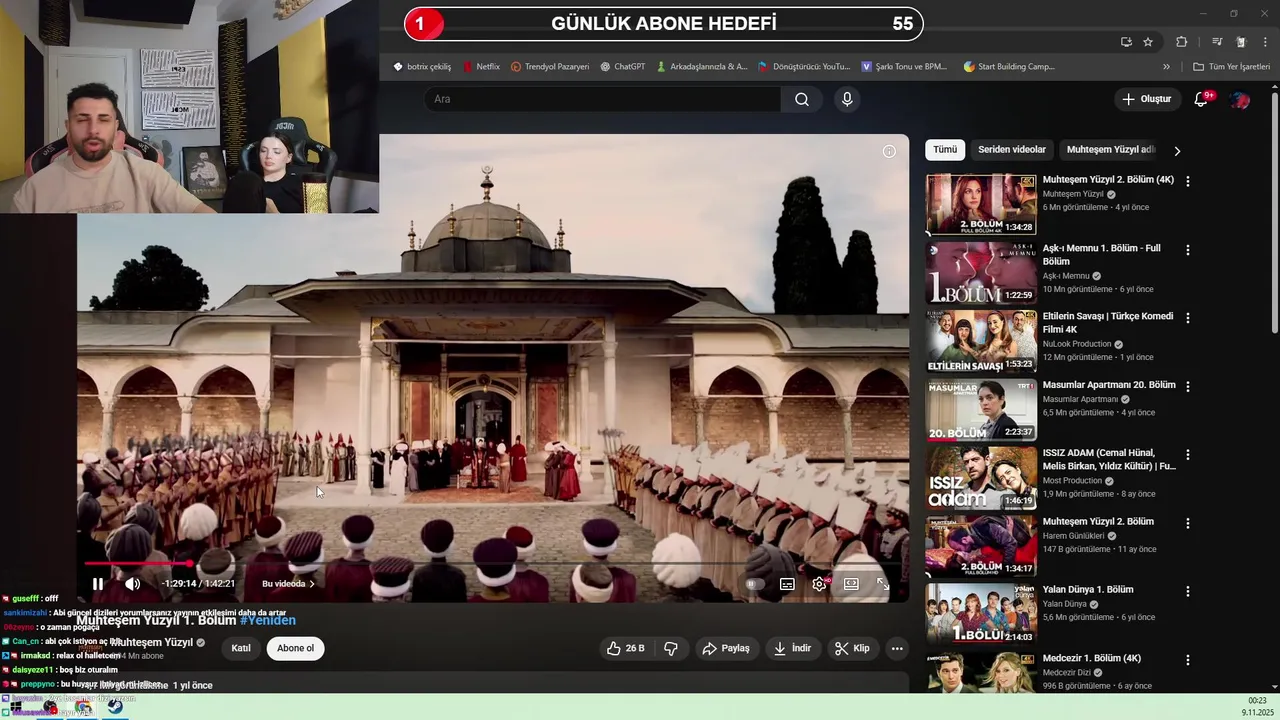The height and width of the screenshot is (720, 1280).
Task: Open ChatGPT bookmark
Action: 622,67
